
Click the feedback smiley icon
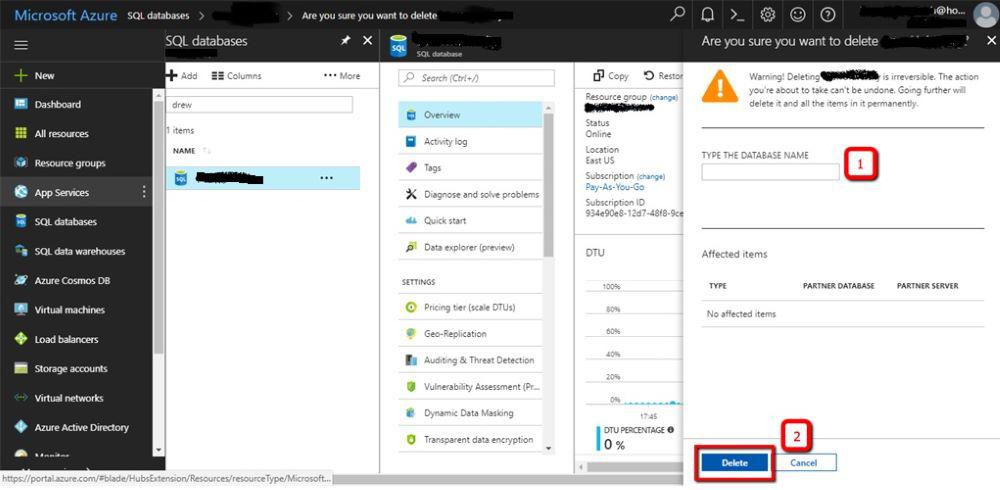pos(798,15)
